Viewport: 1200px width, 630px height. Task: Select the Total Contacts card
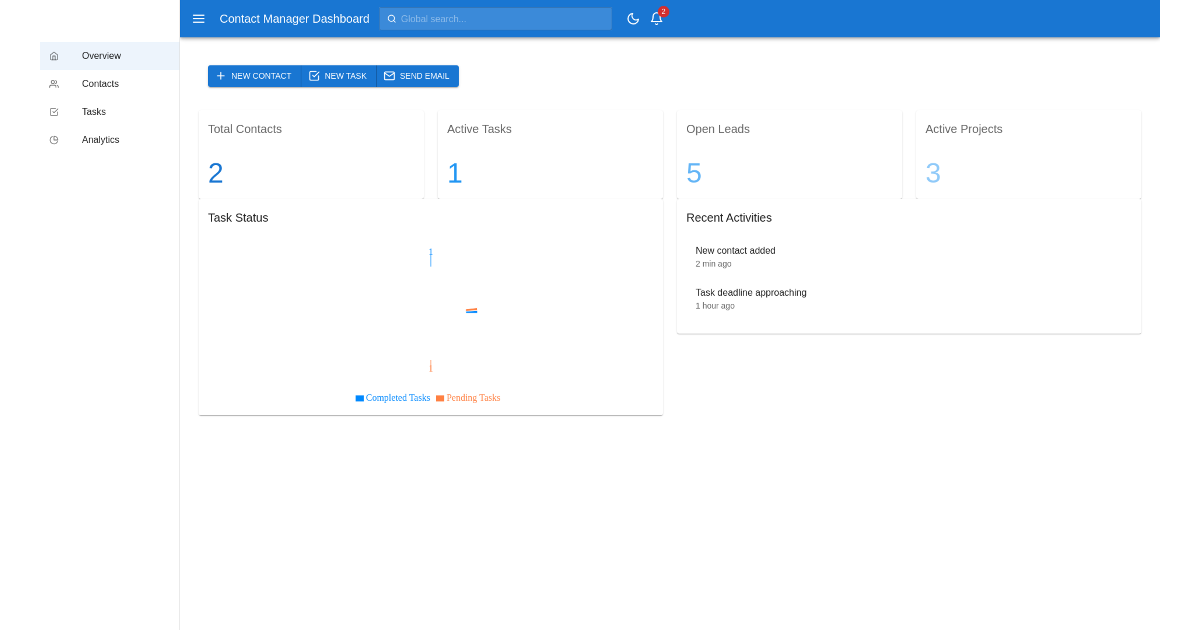tap(311, 155)
